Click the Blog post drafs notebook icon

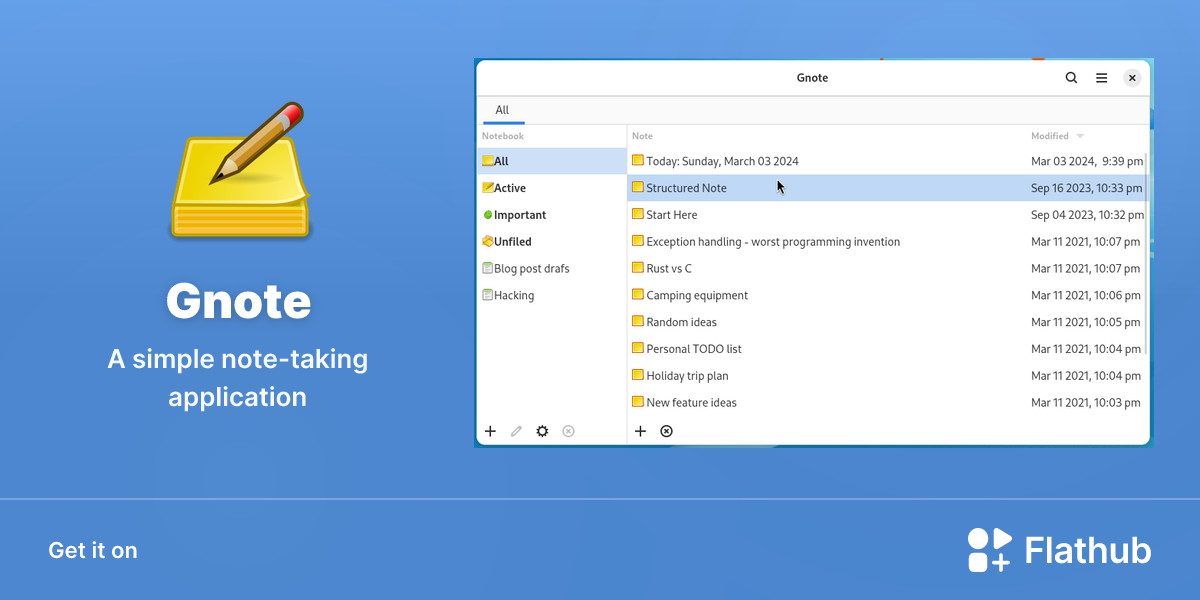point(488,269)
